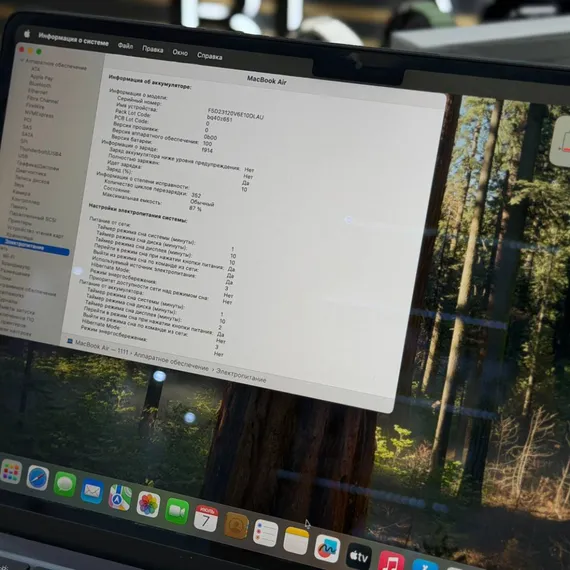570x570 pixels.
Task: Open Launchpad from the Dock
Action: pos(11,471)
